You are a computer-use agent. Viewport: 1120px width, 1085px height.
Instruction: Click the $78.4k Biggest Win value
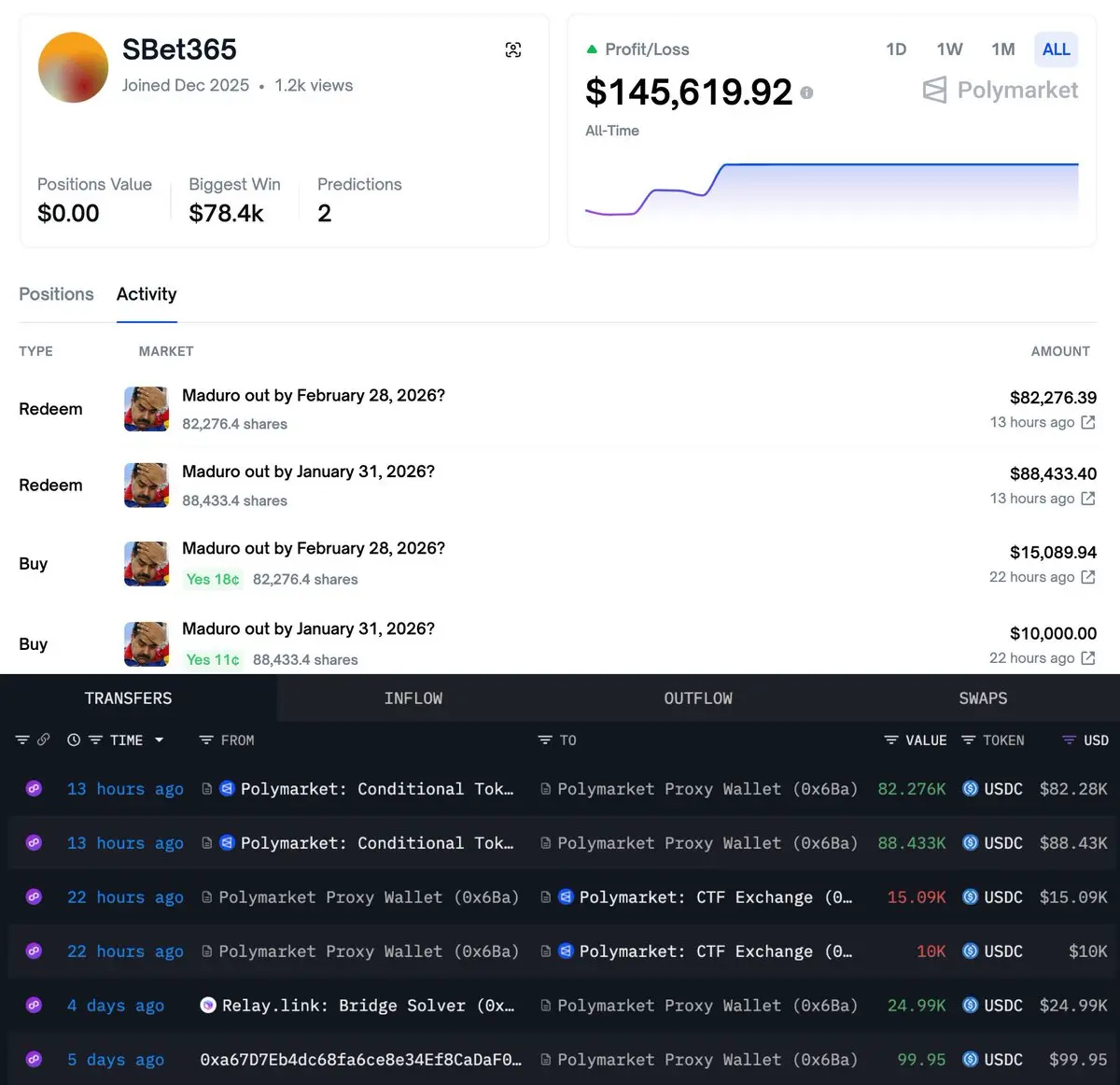(x=226, y=214)
